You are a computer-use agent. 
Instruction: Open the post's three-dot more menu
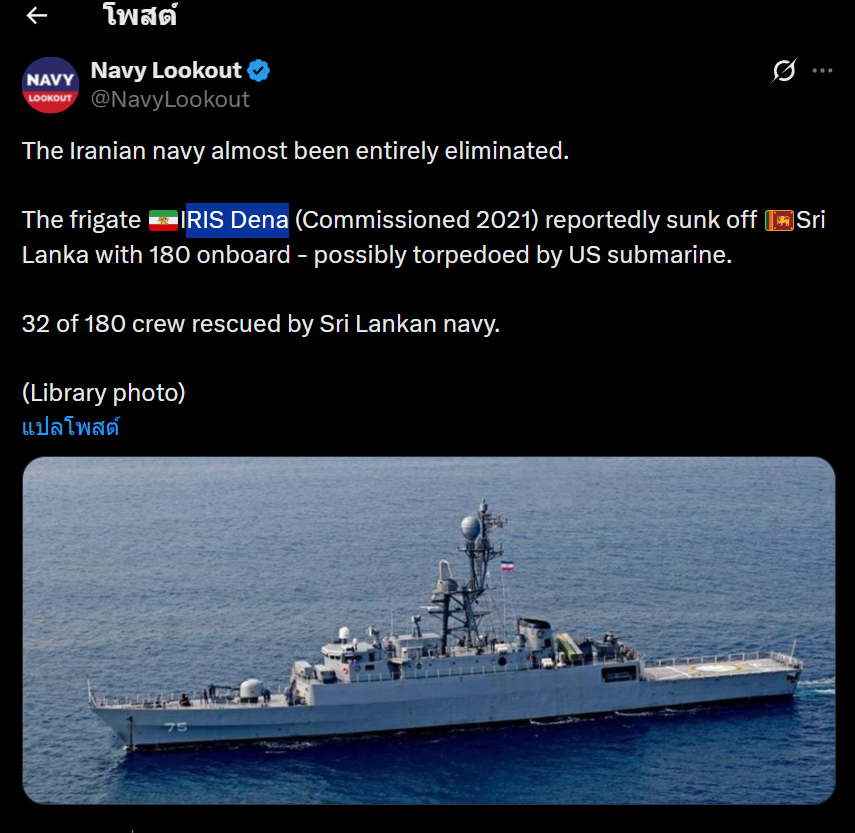(822, 70)
